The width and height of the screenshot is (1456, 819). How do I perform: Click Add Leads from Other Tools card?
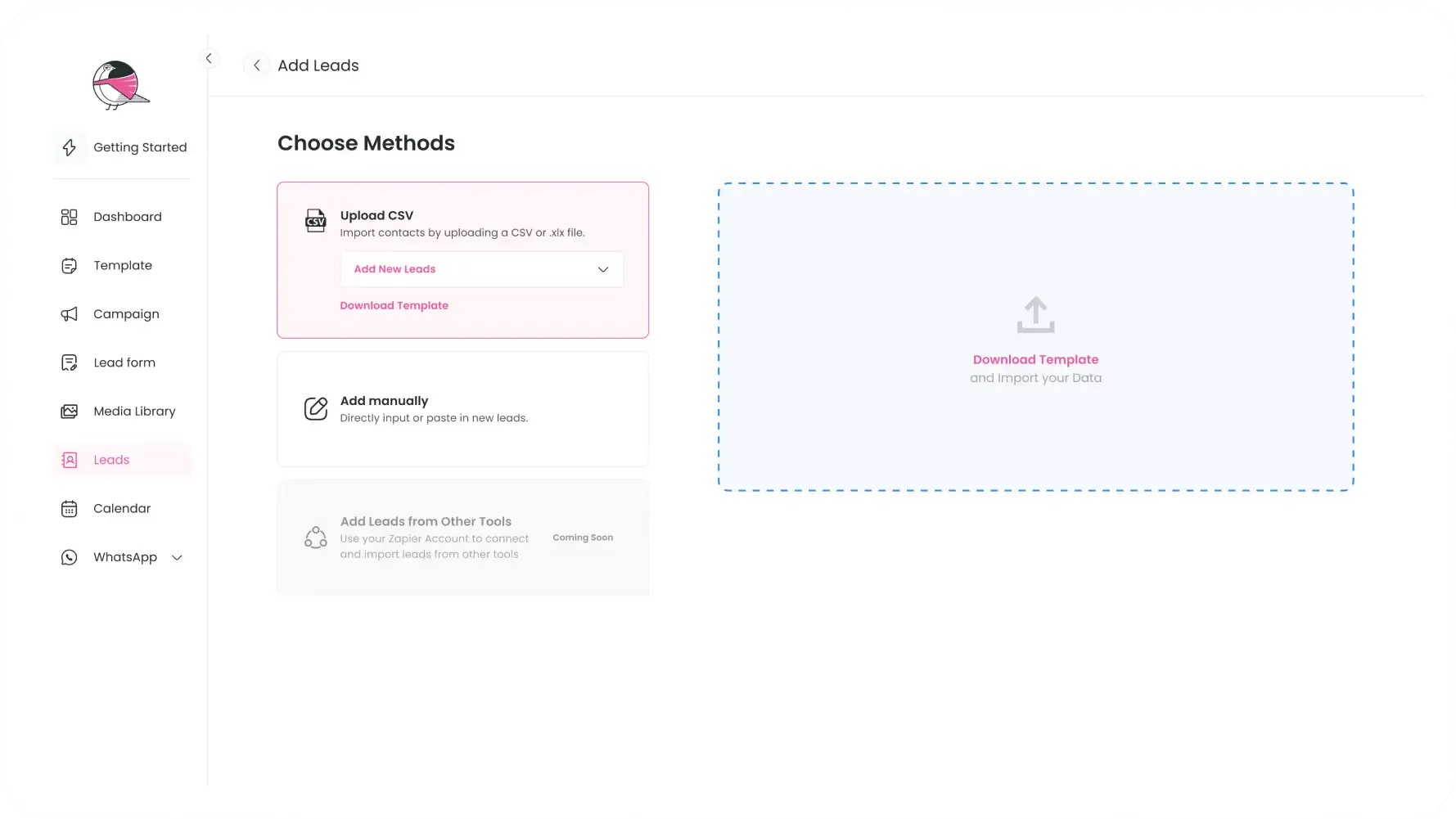[463, 538]
